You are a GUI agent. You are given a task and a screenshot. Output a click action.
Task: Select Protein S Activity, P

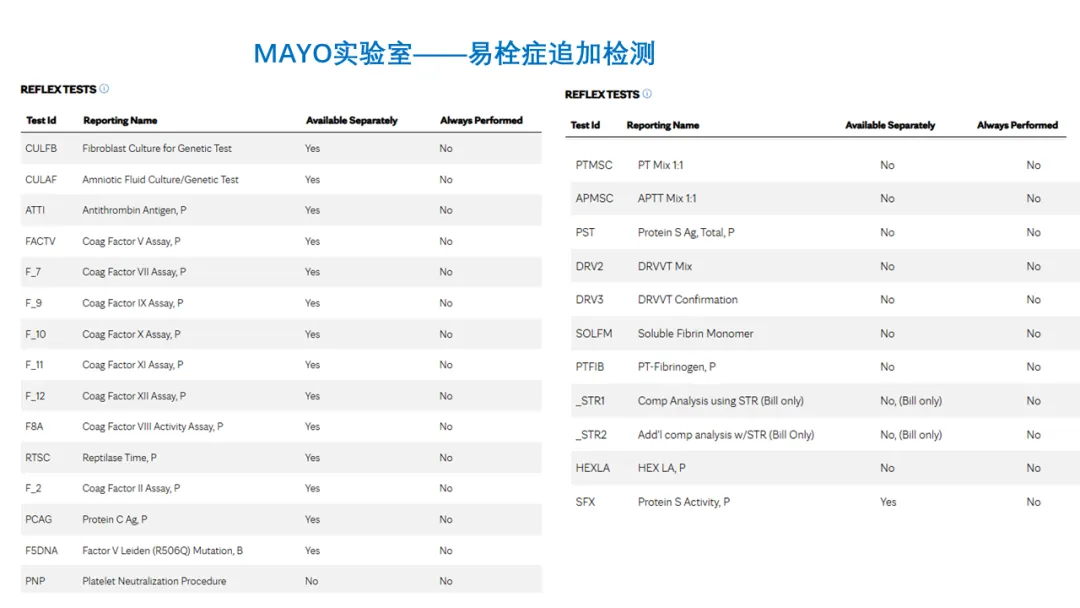[x=684, y=502]
